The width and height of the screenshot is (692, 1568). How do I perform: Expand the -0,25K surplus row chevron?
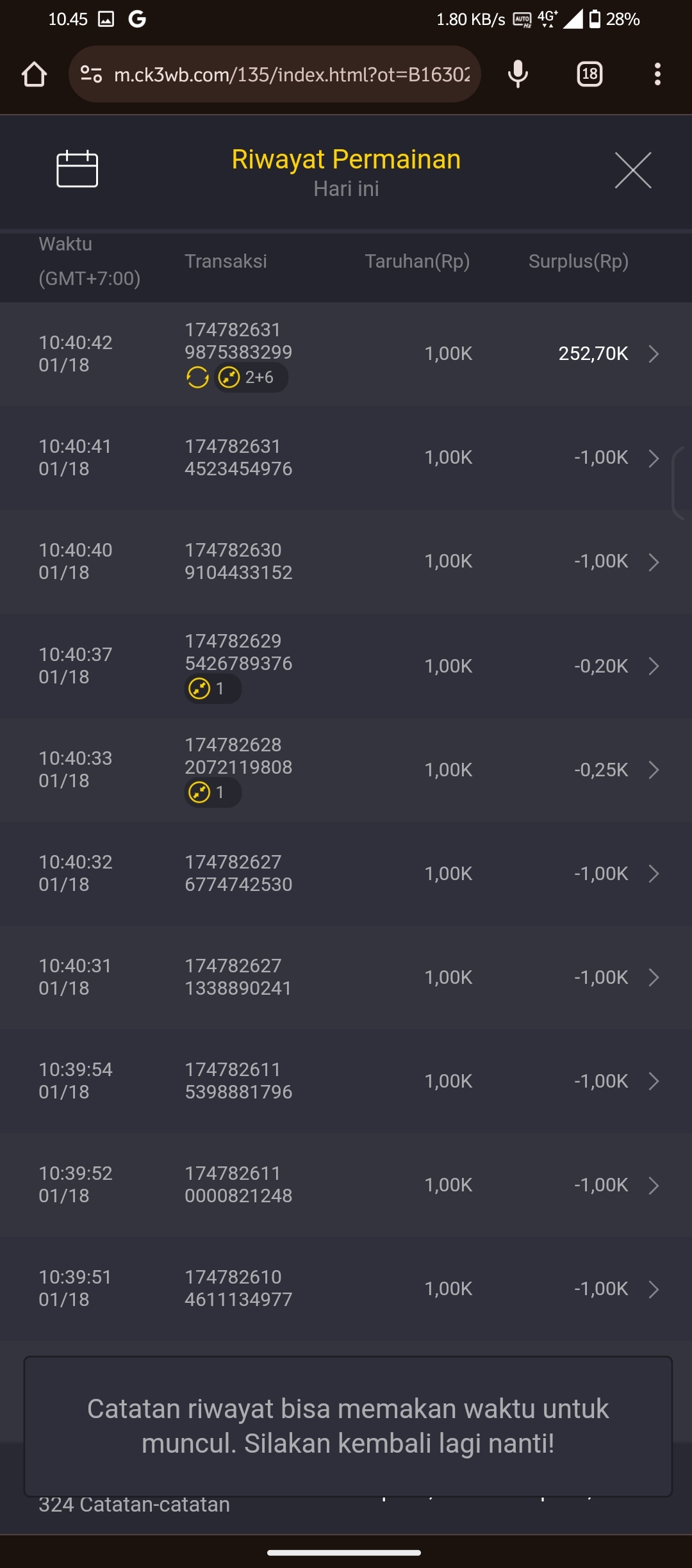654,770
